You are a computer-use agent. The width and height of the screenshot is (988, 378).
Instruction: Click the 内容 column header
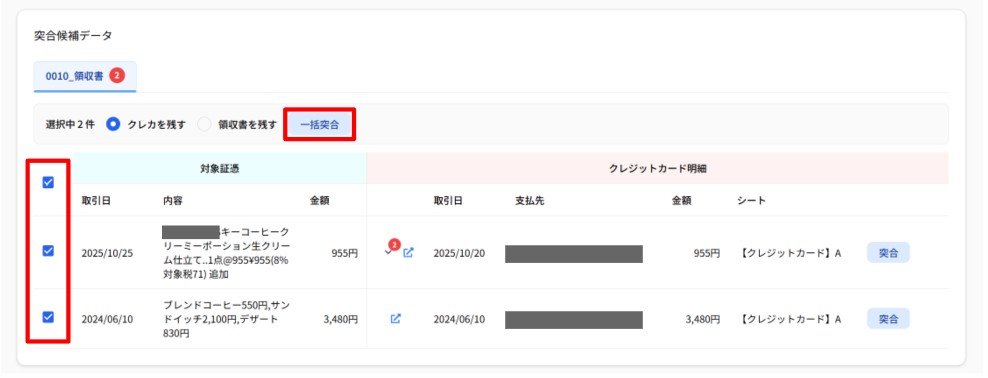(173, 200)
